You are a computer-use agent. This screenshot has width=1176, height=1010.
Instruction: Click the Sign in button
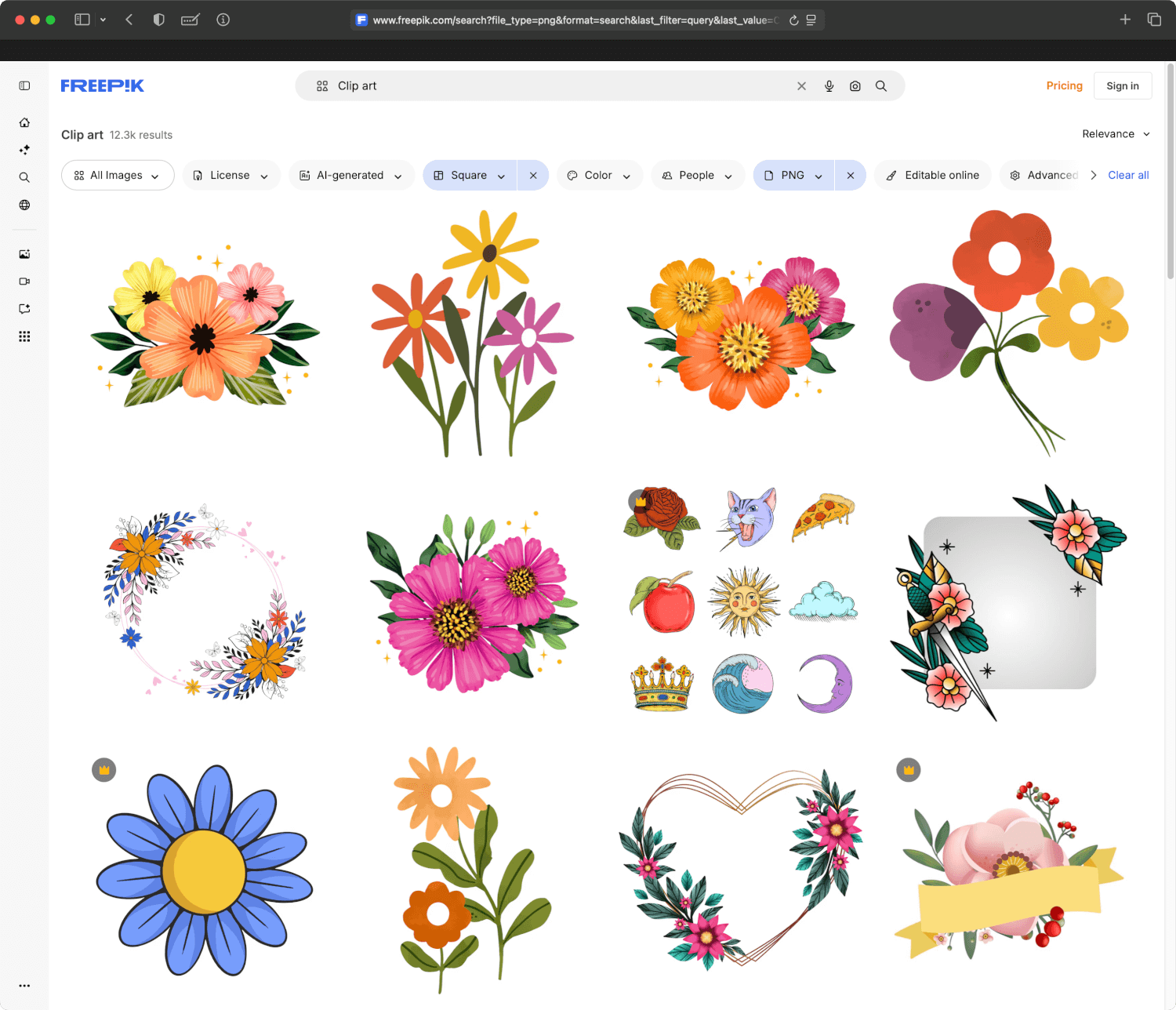tap(1123, 85)
